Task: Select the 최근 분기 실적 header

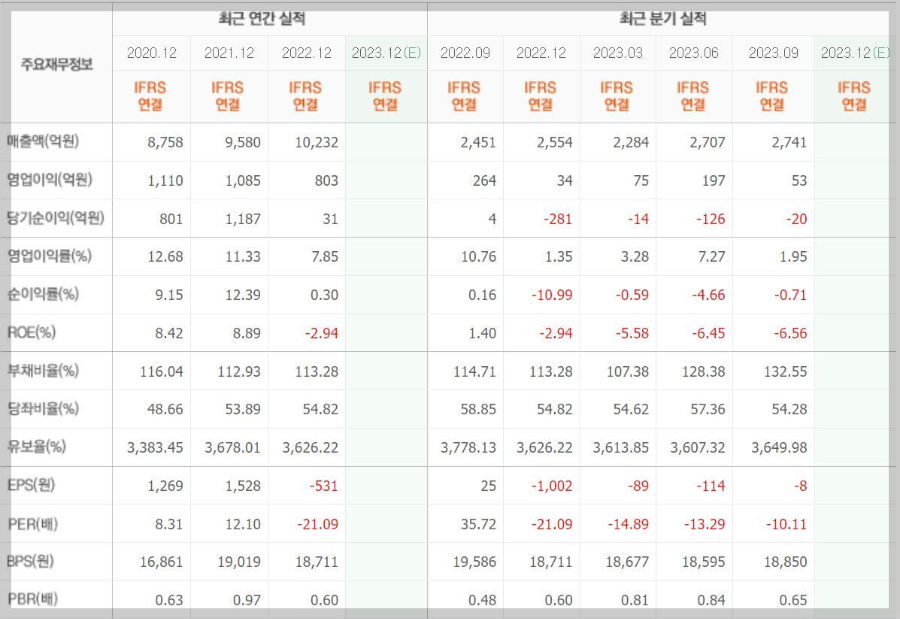Action: pos(662,18)
